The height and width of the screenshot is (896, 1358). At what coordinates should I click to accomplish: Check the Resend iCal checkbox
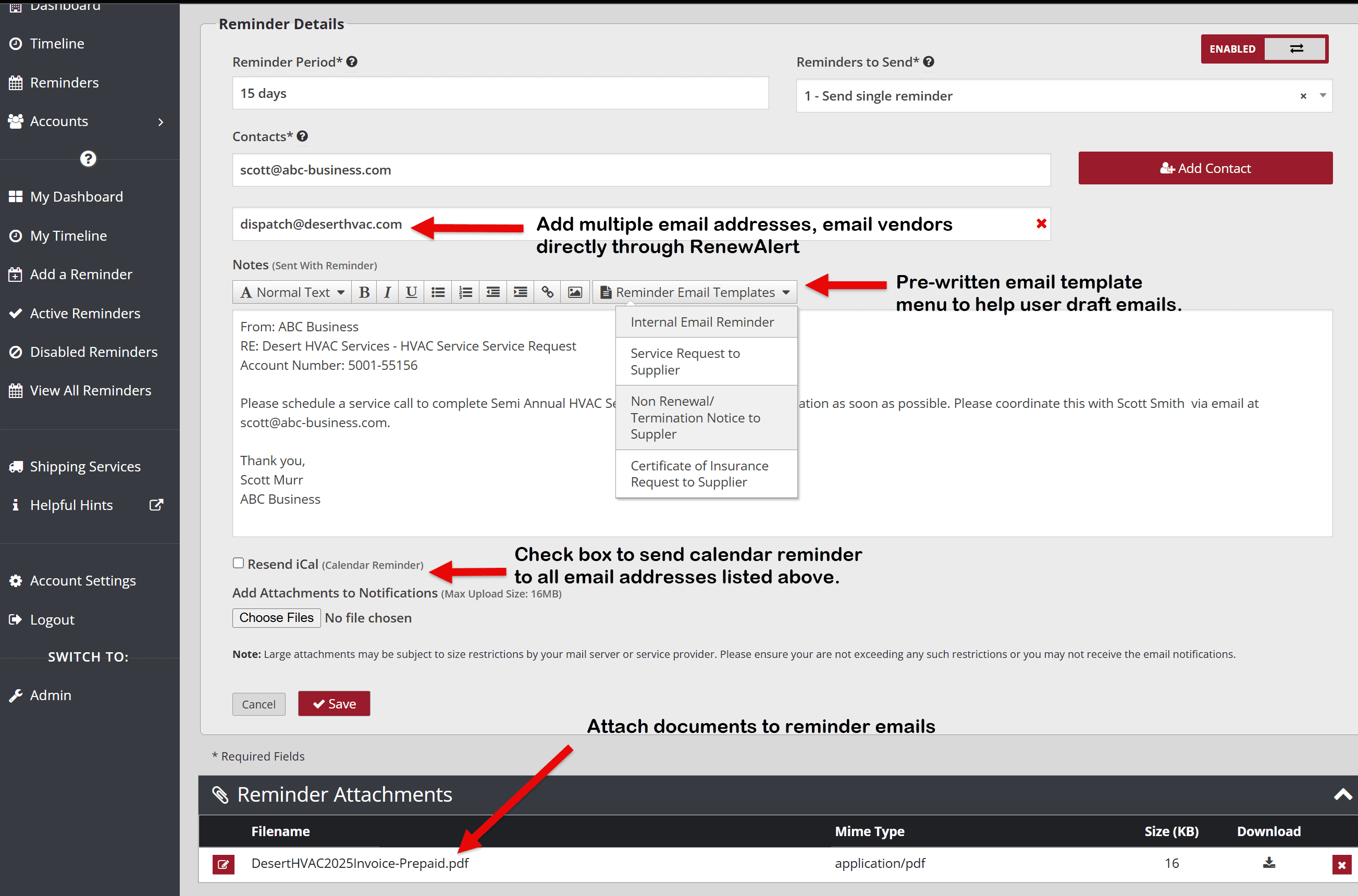pos(238,564)
